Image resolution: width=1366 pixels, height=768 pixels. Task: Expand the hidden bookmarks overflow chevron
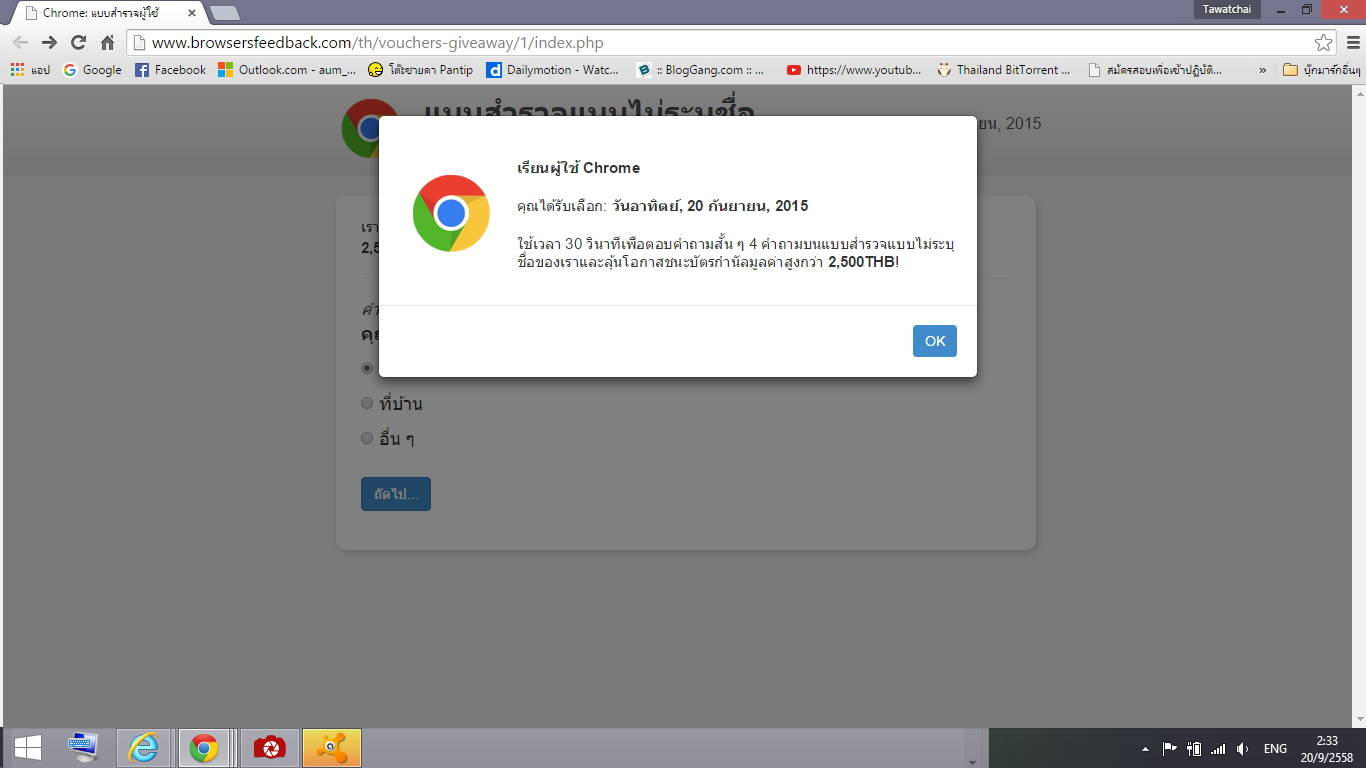[x=1262, y=70]
